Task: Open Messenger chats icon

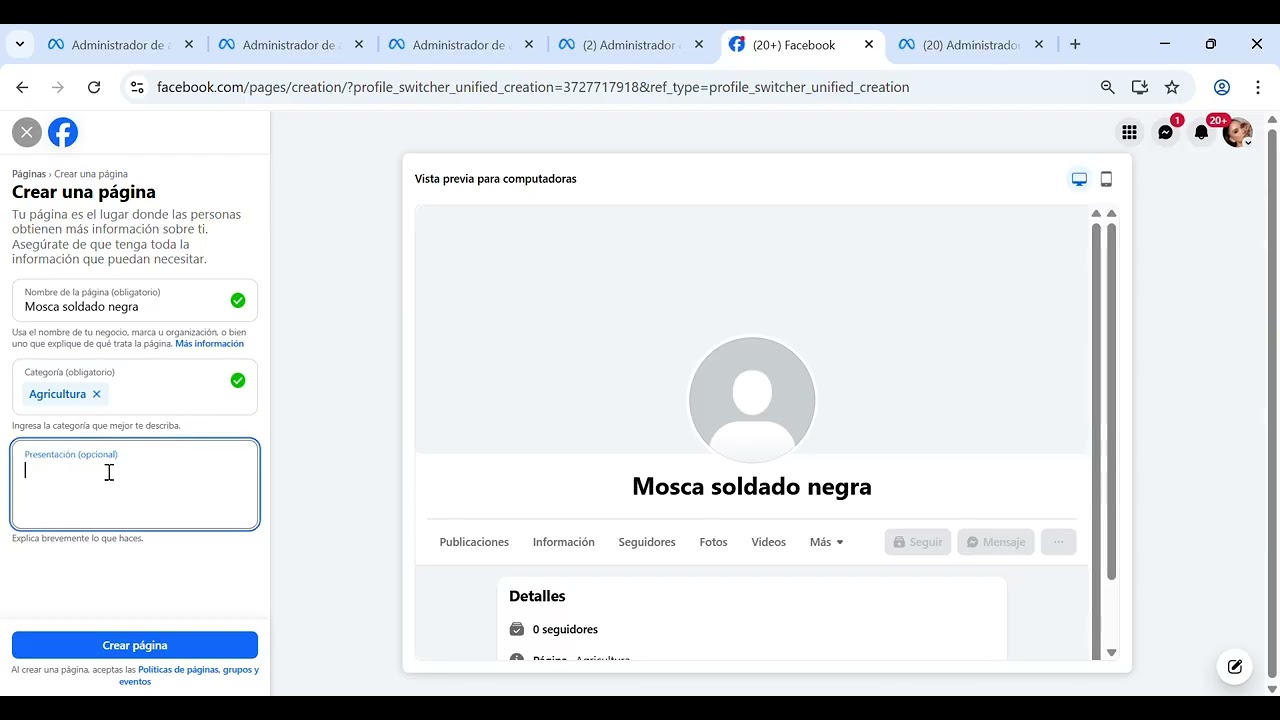Action: click(1166, 132)
